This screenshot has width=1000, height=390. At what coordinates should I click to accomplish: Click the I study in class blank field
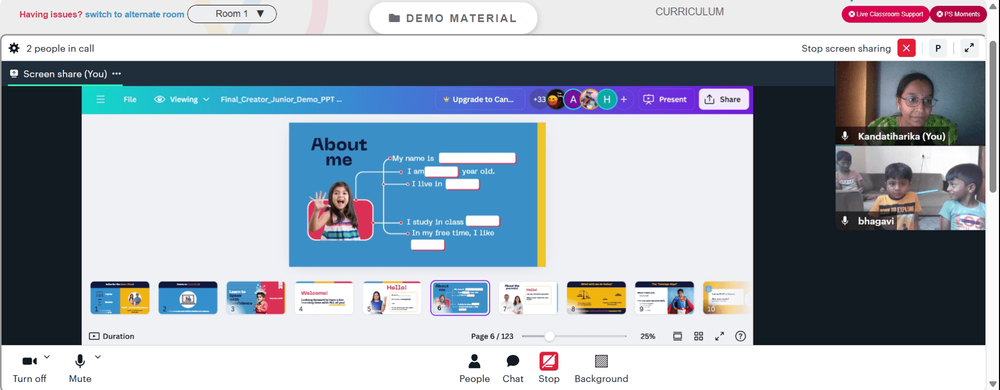coord(482,221)
